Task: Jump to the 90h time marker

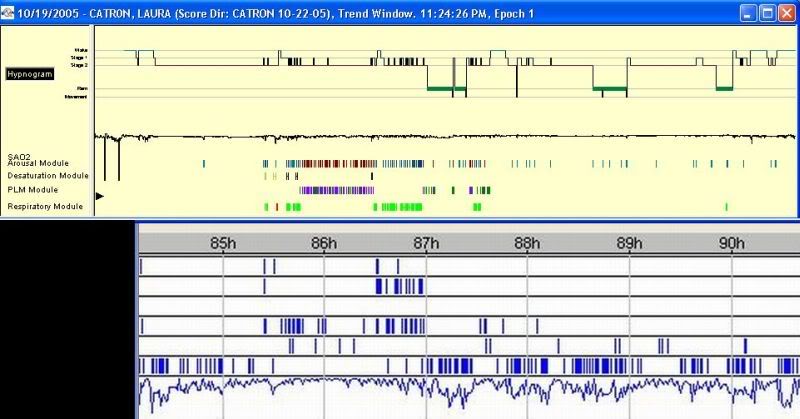Action: (x=731, y=242)
